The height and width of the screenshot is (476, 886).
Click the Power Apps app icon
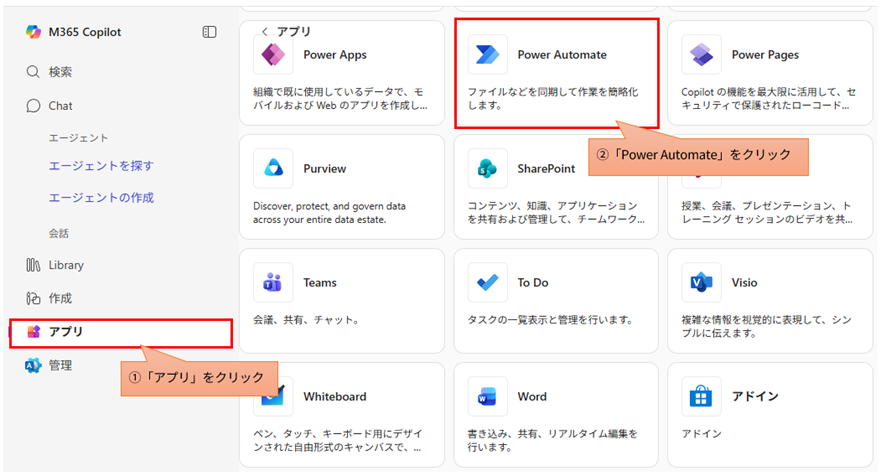[273, 55]
